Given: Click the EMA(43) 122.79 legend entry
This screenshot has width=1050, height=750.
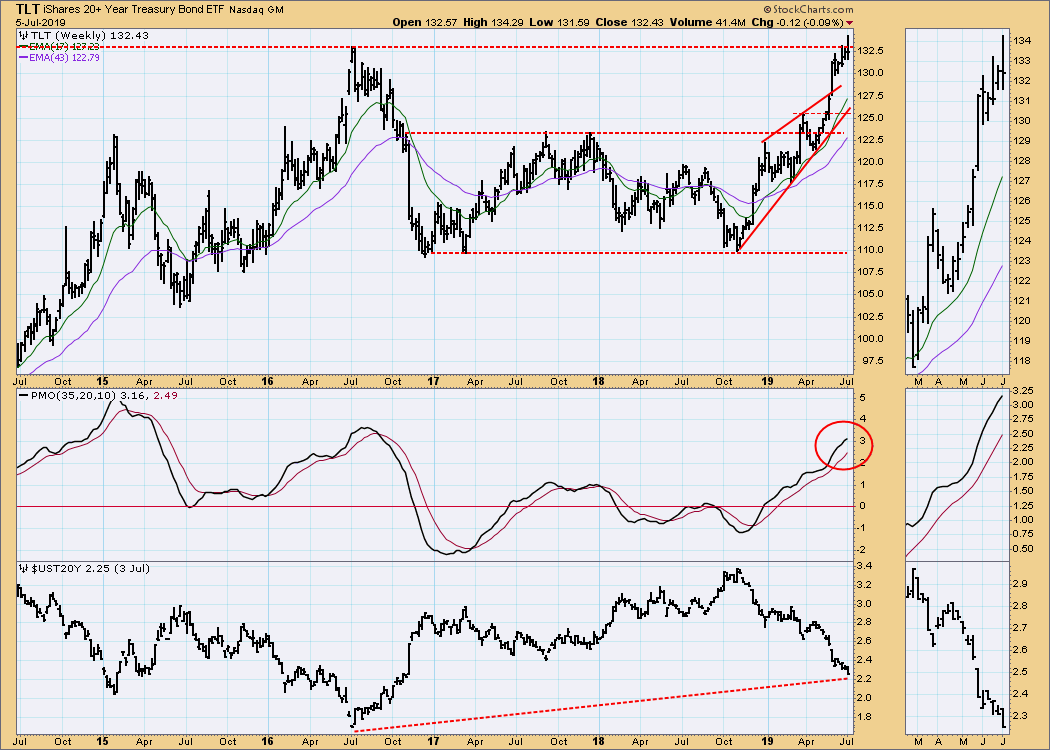Looking at the screenshot, I should (64, 58).
